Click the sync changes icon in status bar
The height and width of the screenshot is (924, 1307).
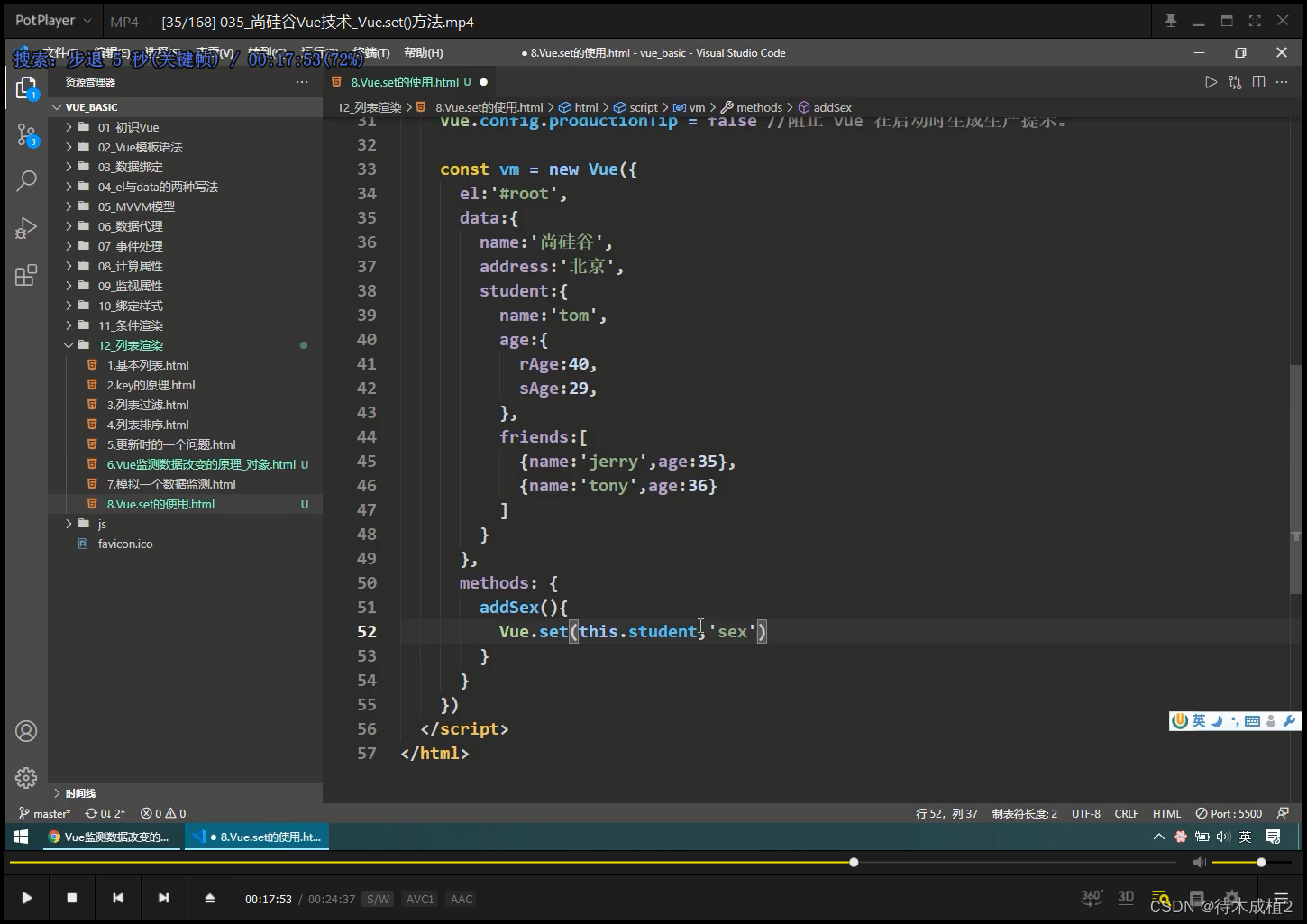tap(105, 813)
